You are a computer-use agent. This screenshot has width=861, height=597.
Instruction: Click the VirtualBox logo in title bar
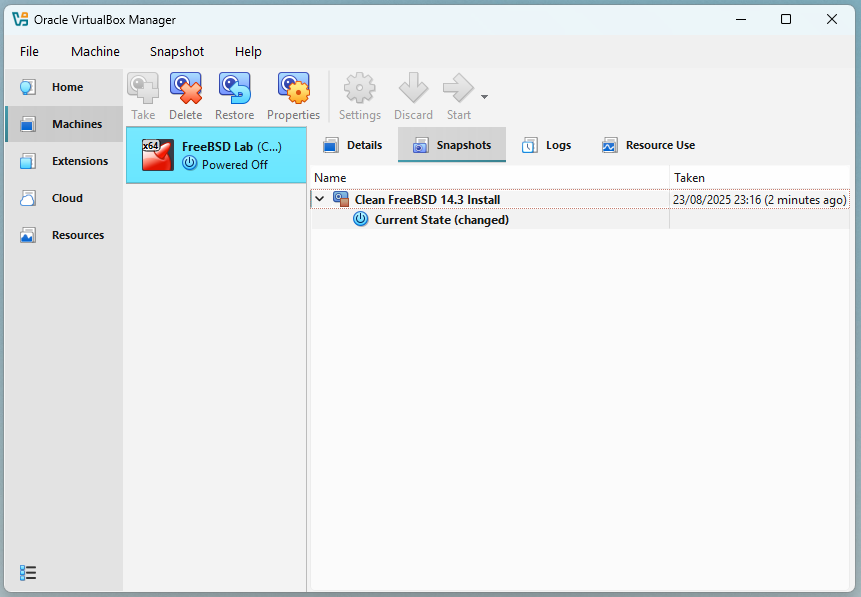pos(20,19)
